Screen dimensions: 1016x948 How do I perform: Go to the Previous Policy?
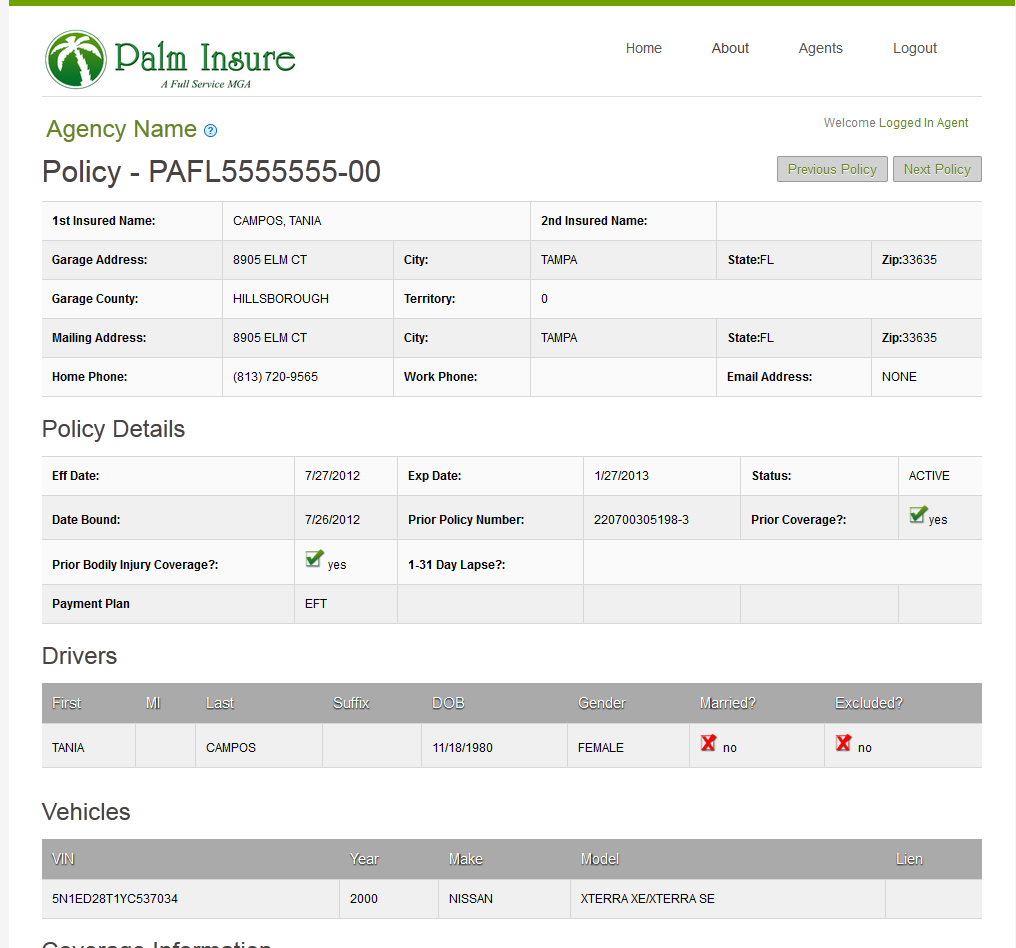tap(831, 169)
